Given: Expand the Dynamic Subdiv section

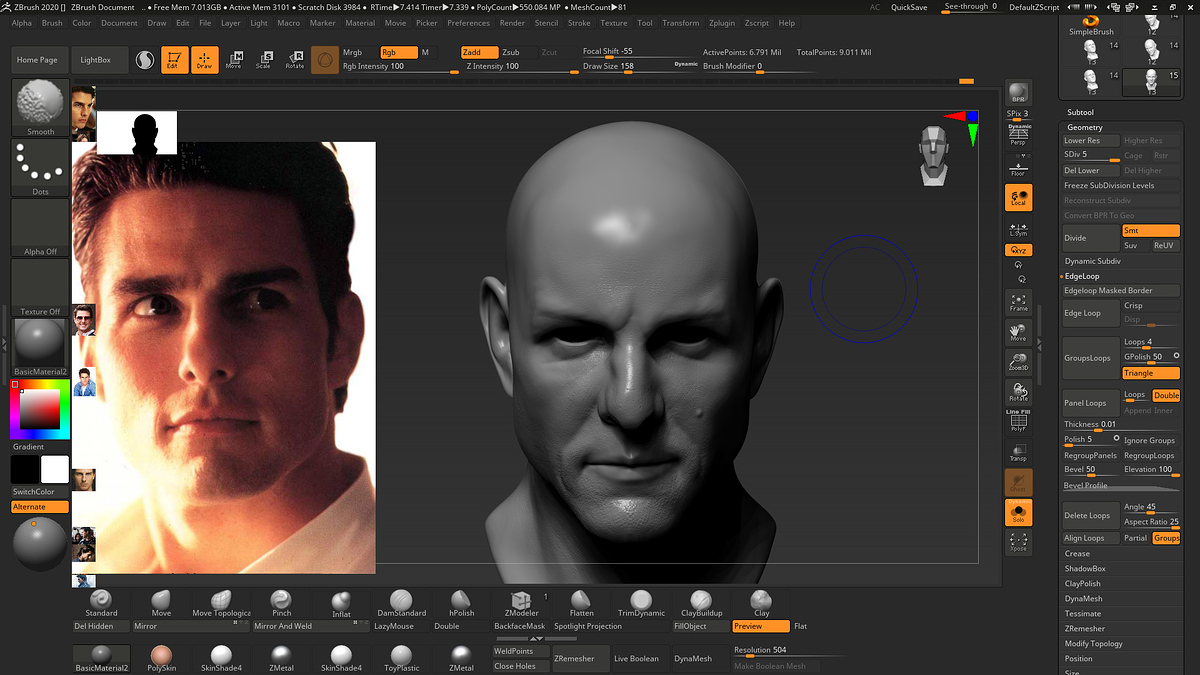Looking at the screenshot, I should point(1094,261).
